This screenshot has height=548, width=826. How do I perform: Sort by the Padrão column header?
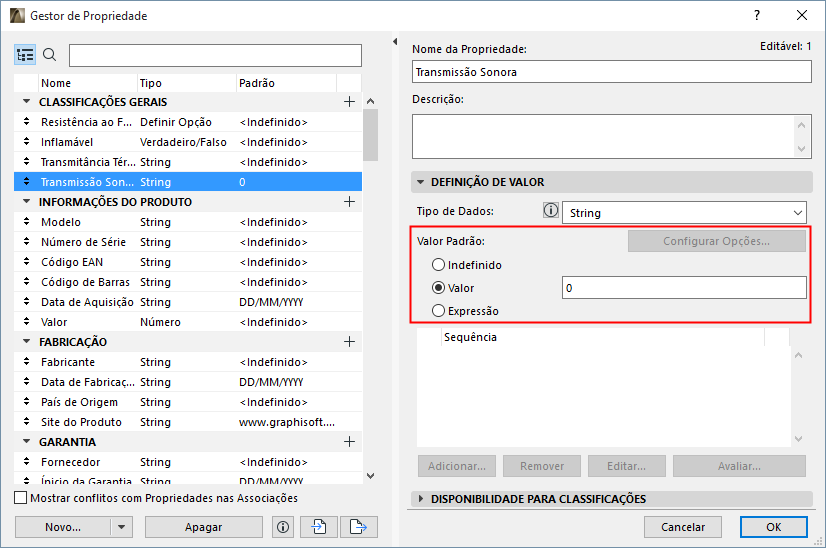pyautogui.click(x=286, y=83)
